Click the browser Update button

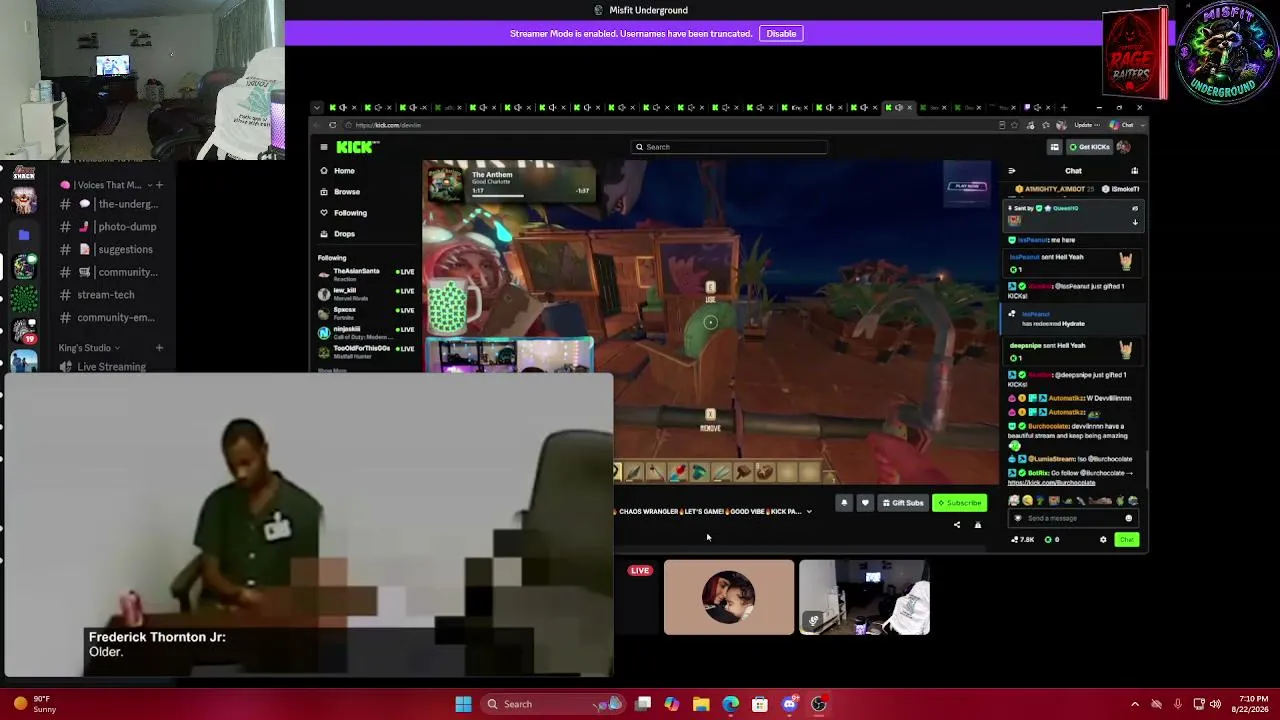tap(1085, 125)
